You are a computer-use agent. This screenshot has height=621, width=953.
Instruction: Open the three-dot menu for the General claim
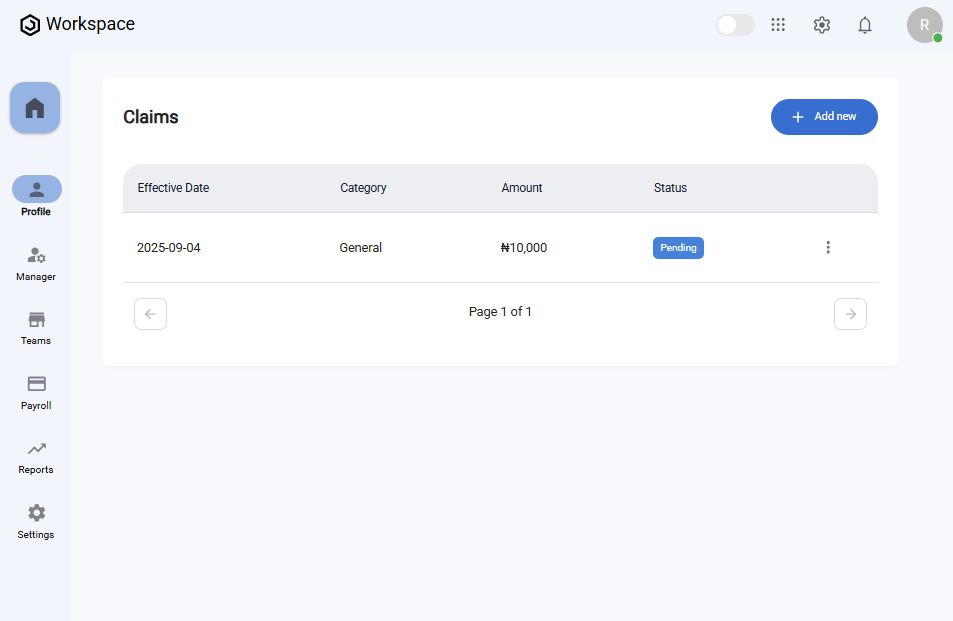tap(828, 247)
